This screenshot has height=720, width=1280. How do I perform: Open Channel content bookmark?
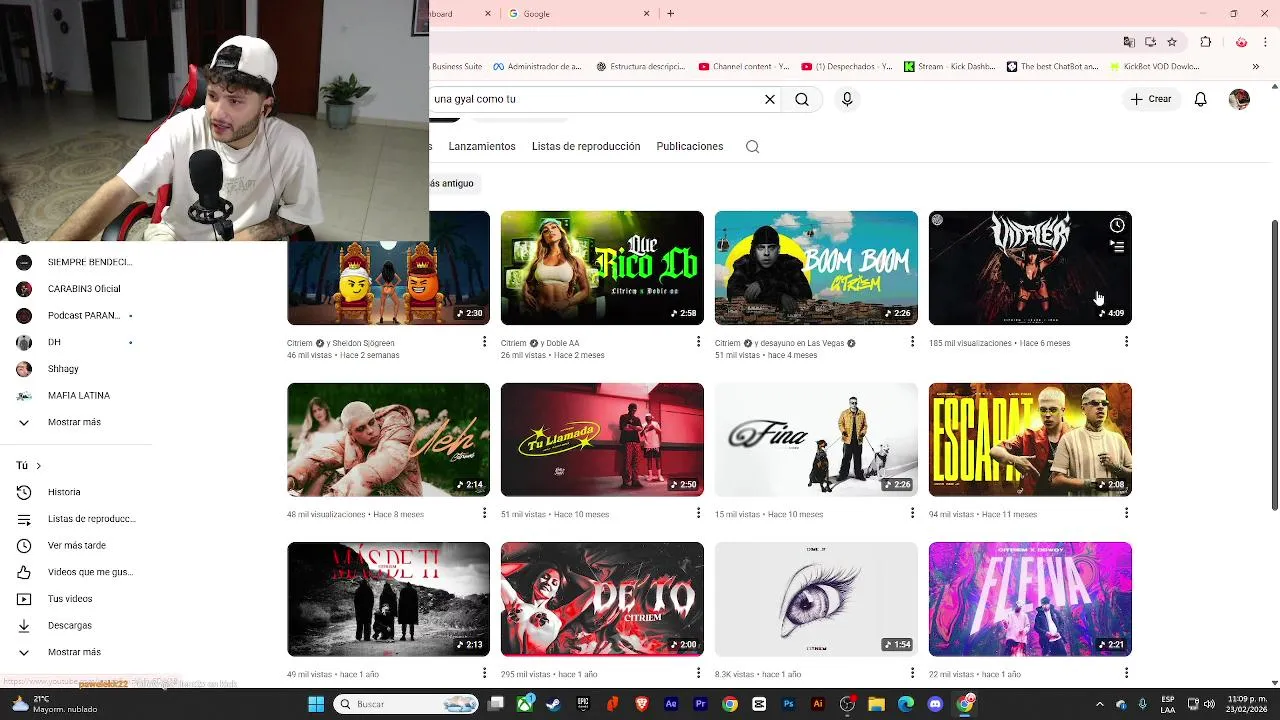[x=744, y=67]
